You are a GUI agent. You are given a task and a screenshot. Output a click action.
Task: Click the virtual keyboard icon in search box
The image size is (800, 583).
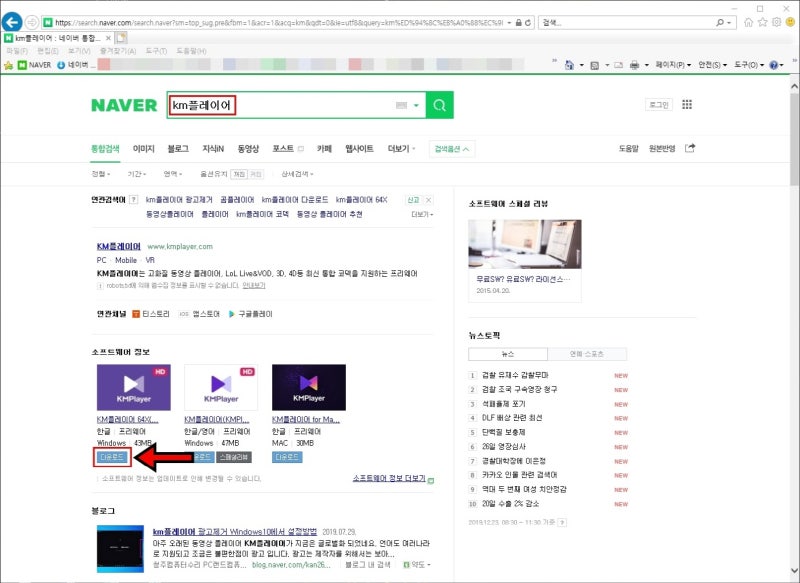point(402,105)
